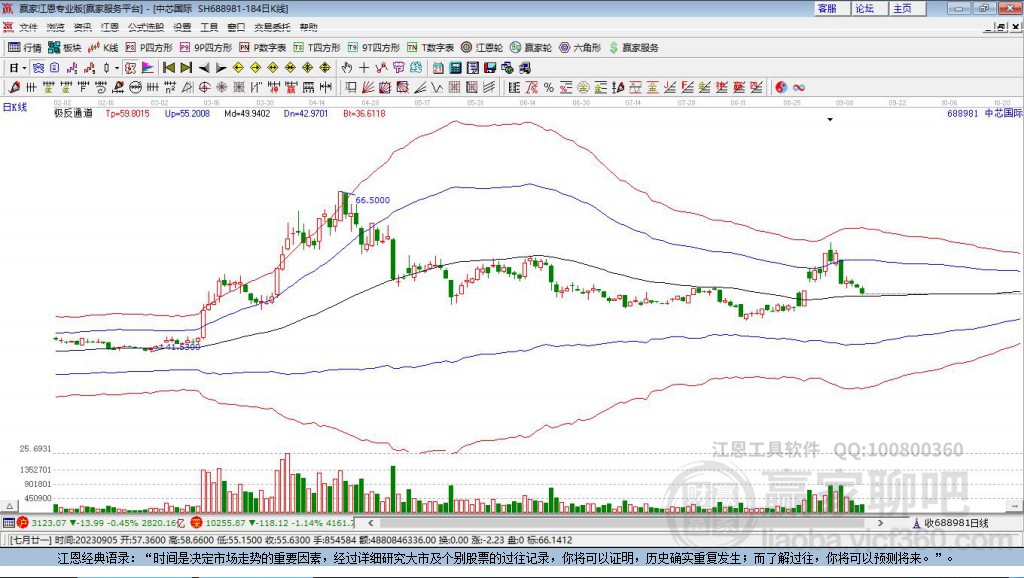Open the P数字表 tool

263,48
